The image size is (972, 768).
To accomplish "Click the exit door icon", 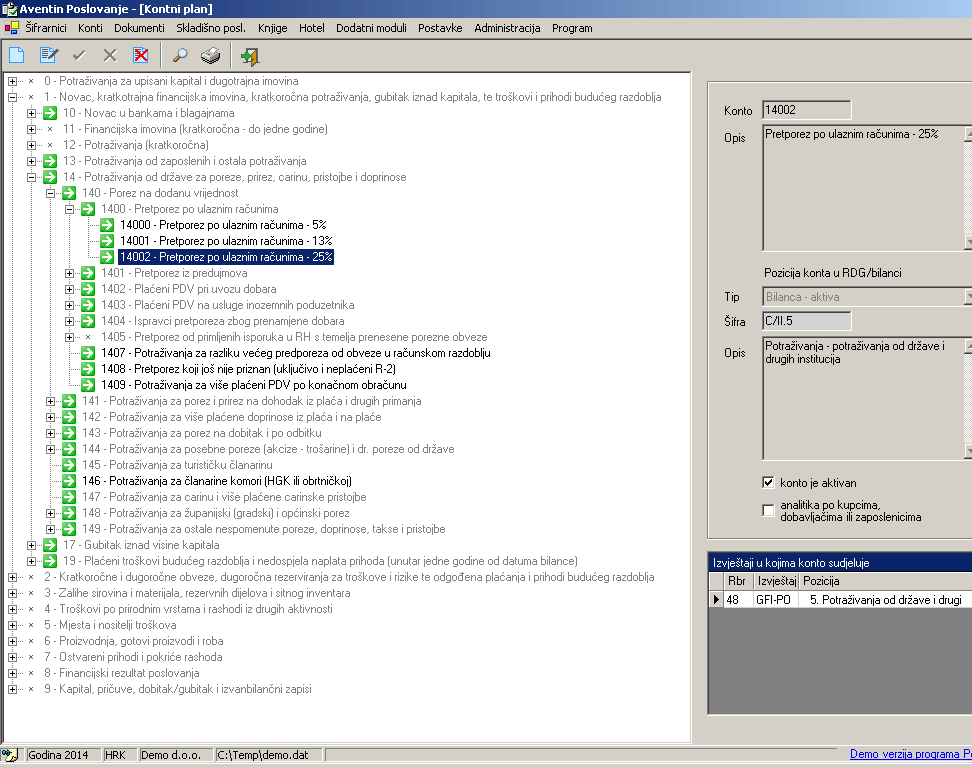I will point(249,56).
